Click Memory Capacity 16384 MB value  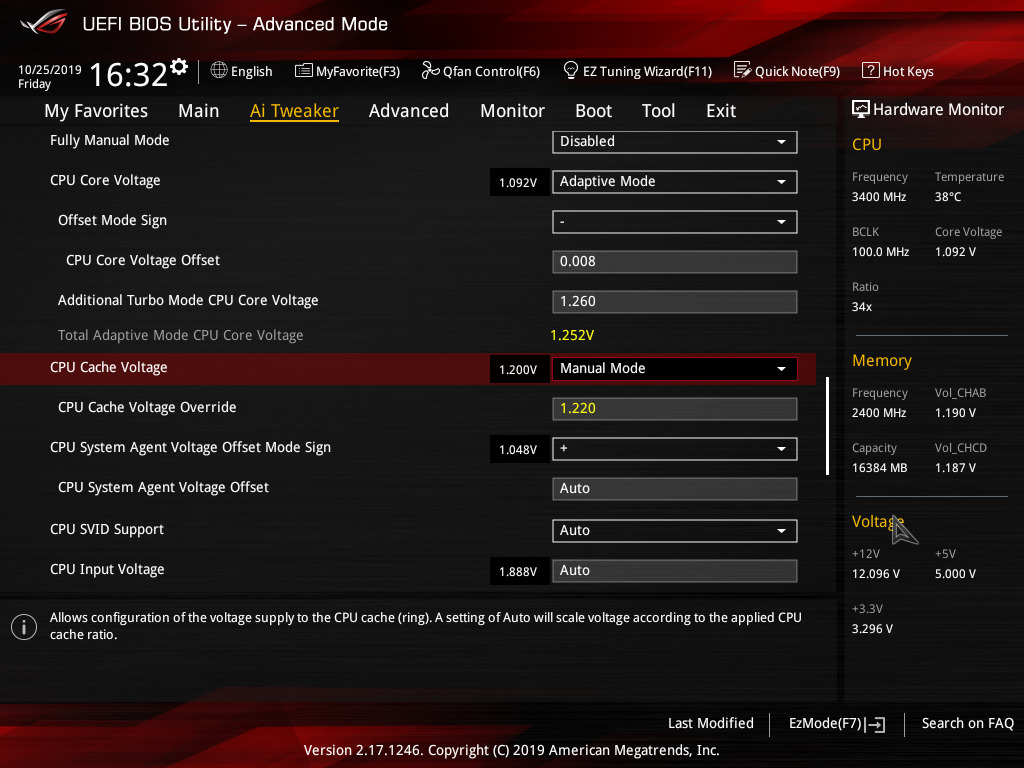tap(880, 468)
